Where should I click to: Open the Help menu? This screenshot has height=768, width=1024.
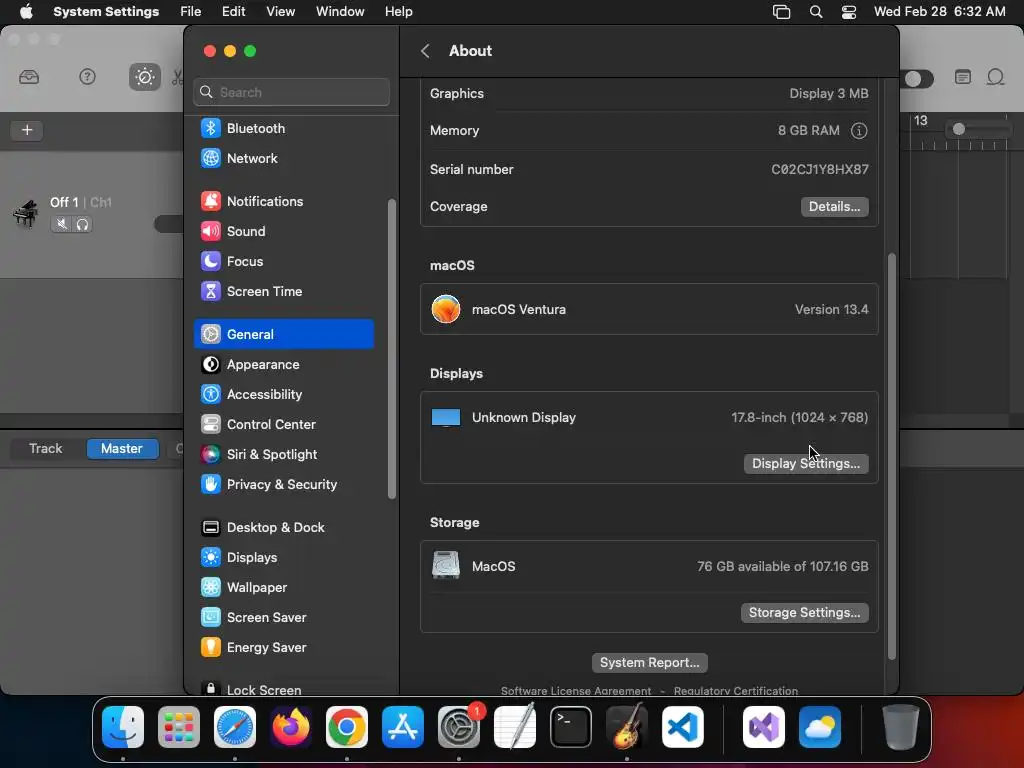tap(398, 12)
